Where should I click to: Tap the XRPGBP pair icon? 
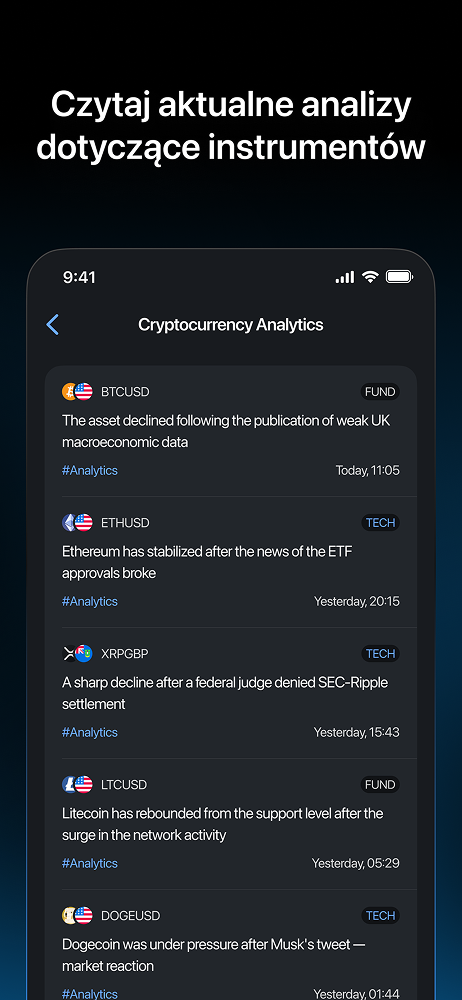(x=77, y=654)
